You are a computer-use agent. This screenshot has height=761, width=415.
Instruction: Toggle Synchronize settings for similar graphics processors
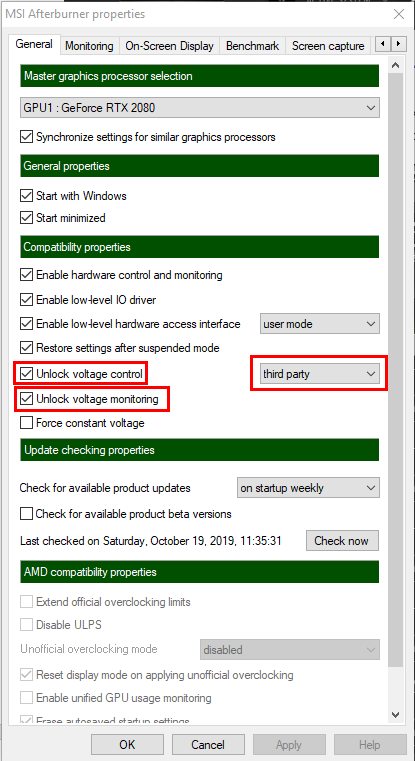pyautogui.click(x=26, y=137)
